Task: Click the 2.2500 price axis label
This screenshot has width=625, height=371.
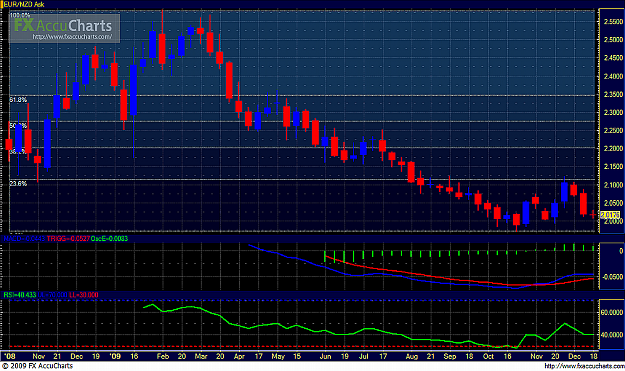Action: (613, 130)
